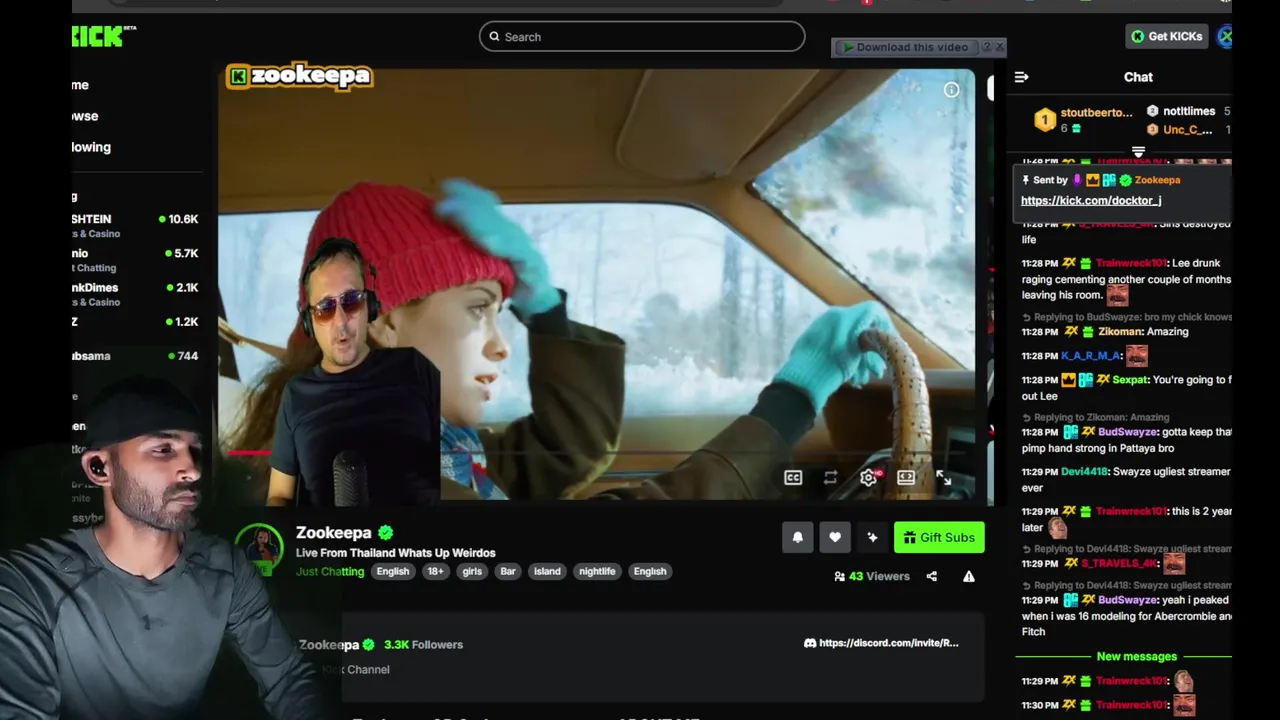1280x720 pixels.
Task: Jump to New messages in chat
Action: pyautogui.click(x=1137, y=657)
